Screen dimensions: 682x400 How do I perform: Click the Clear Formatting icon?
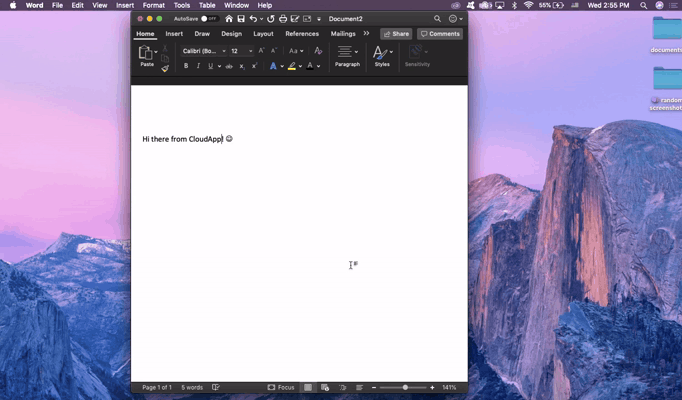pyautogui.click(x=318, y=51)
